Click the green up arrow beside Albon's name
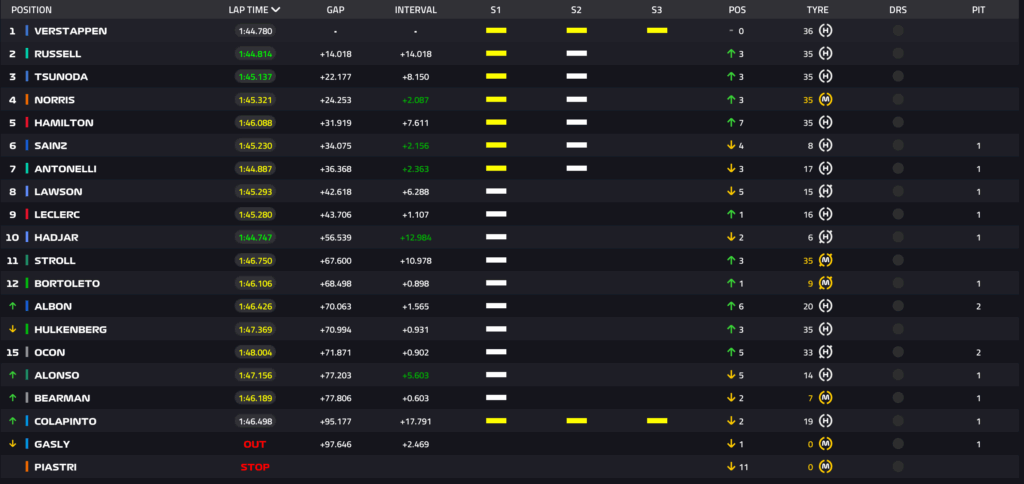 (12, 307)
